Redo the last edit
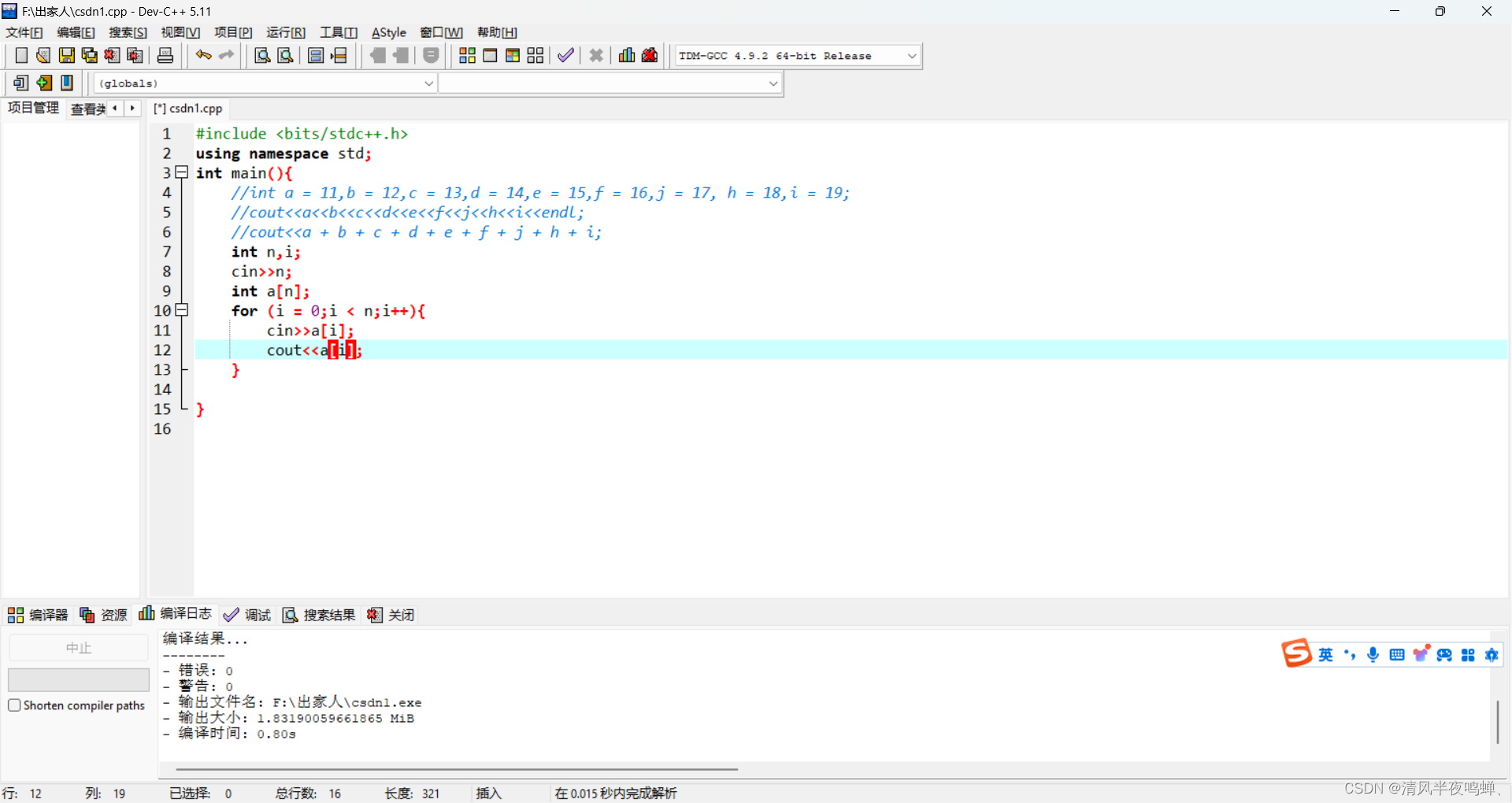This screenshot has width=1512, height=803. point(227,55)
